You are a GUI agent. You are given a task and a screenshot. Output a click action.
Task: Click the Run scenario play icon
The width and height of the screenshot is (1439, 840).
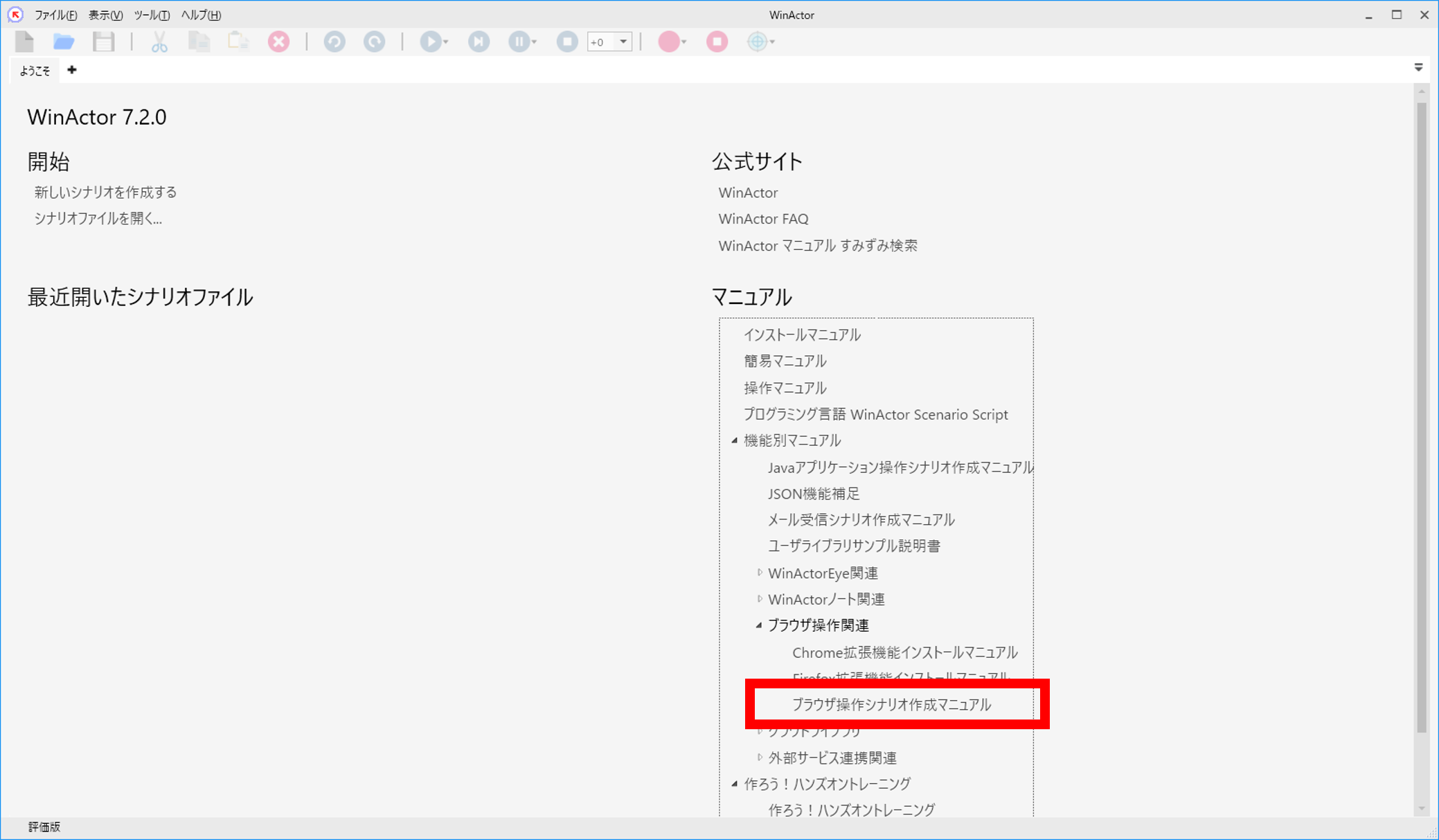pyautogui.click(x=430, y=42)
